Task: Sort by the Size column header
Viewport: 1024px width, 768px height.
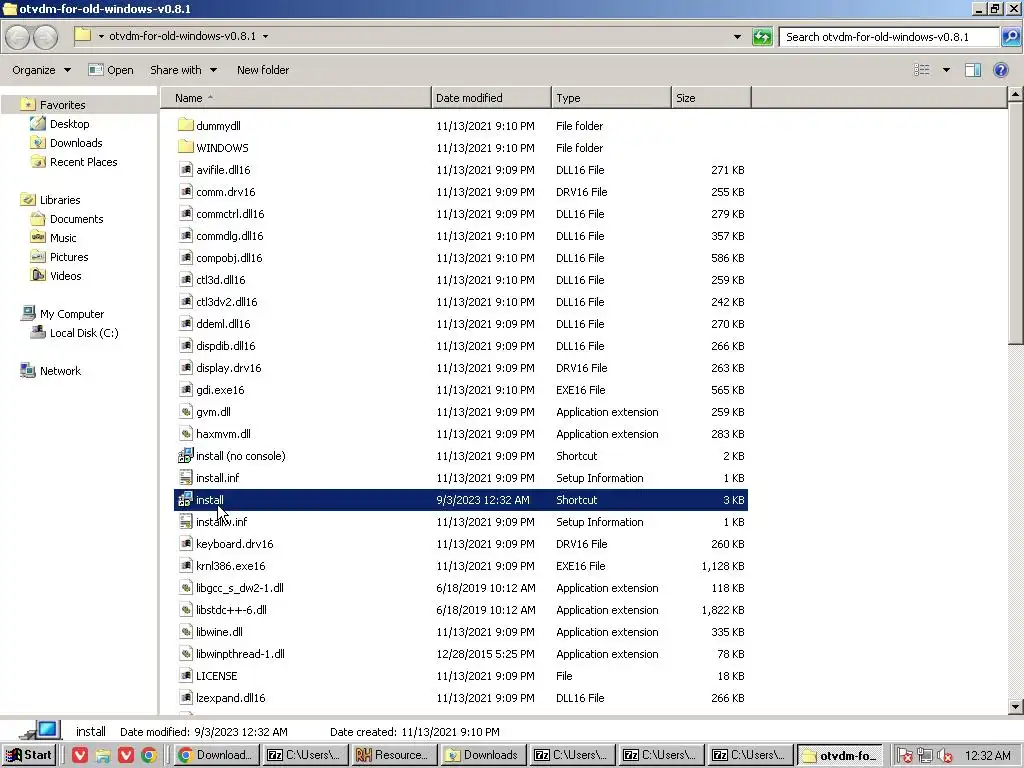Action: pos(711,98)
